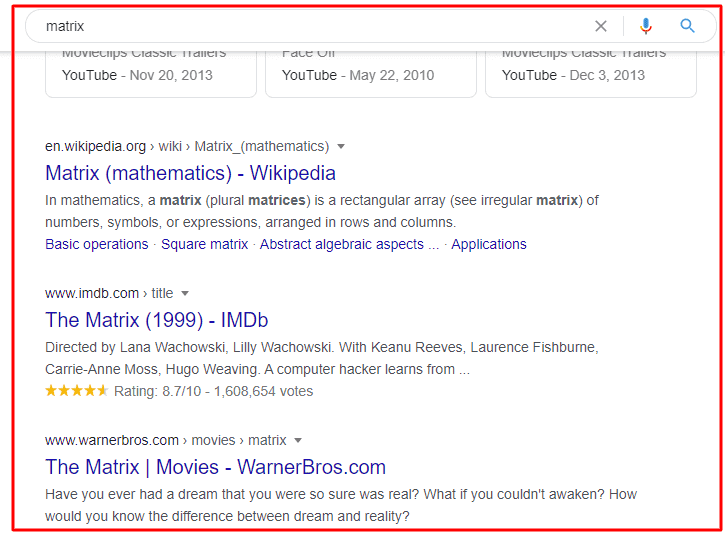
Task: Click the "In mathematics, a matrix" snippet text
Action: [x=322, y=211]
